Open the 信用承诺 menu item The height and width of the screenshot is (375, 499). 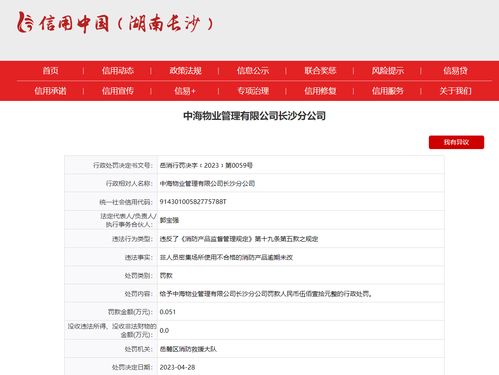coord(50,91)
